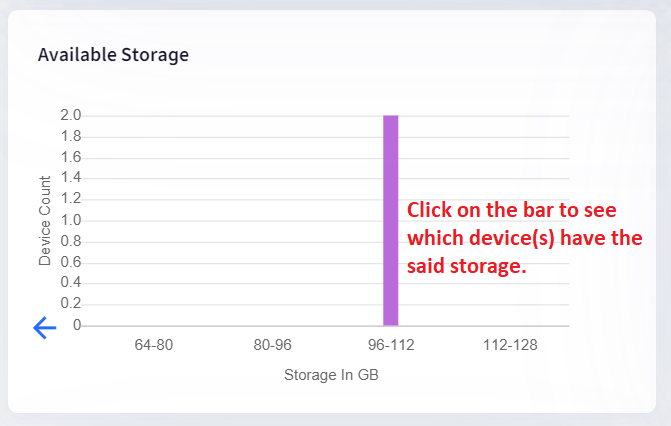Screen dimensions: 671x426
Task: Select the 80-96 axis label
Action: tap(272, 345)
